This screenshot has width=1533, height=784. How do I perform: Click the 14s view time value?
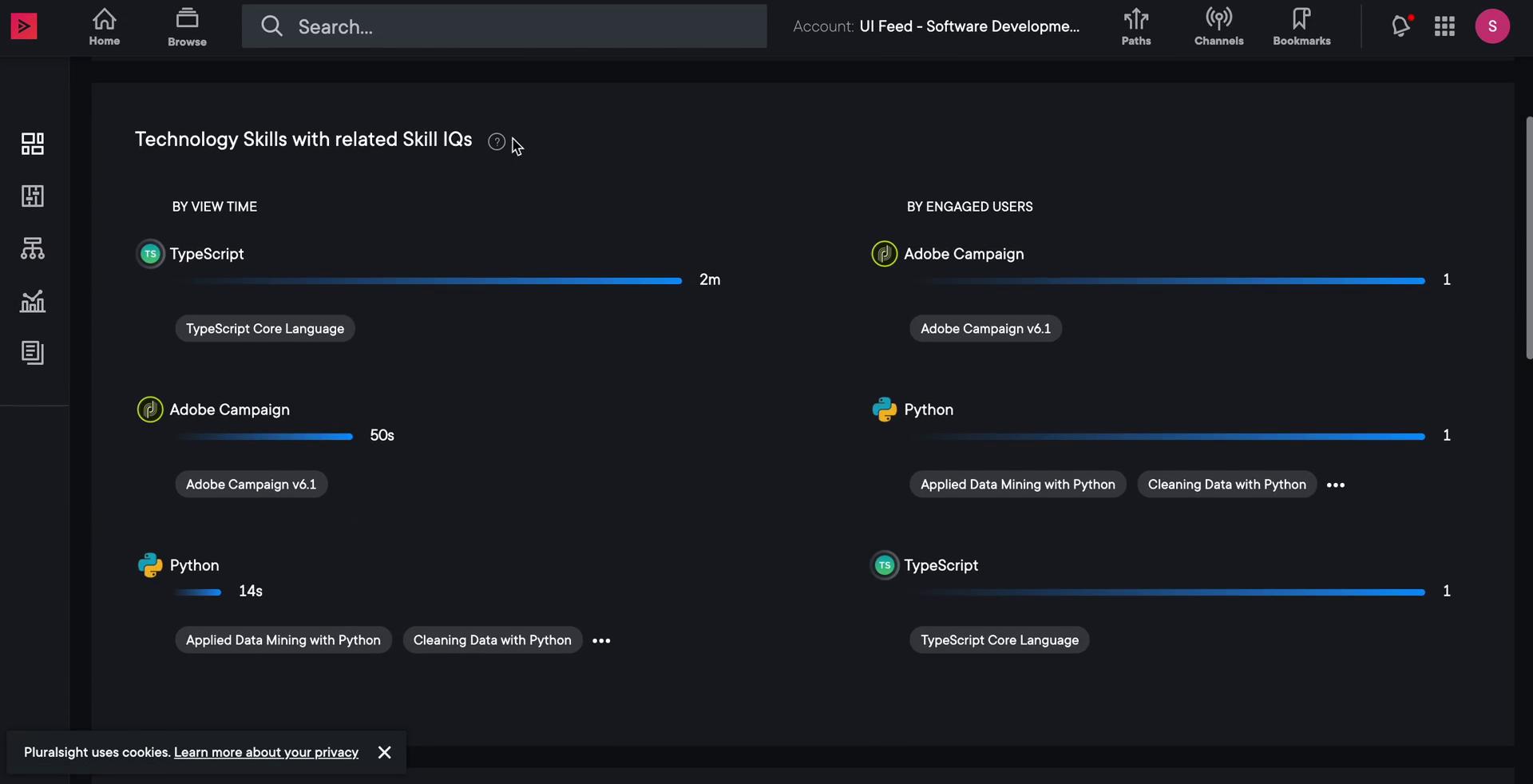coord(251,591)
